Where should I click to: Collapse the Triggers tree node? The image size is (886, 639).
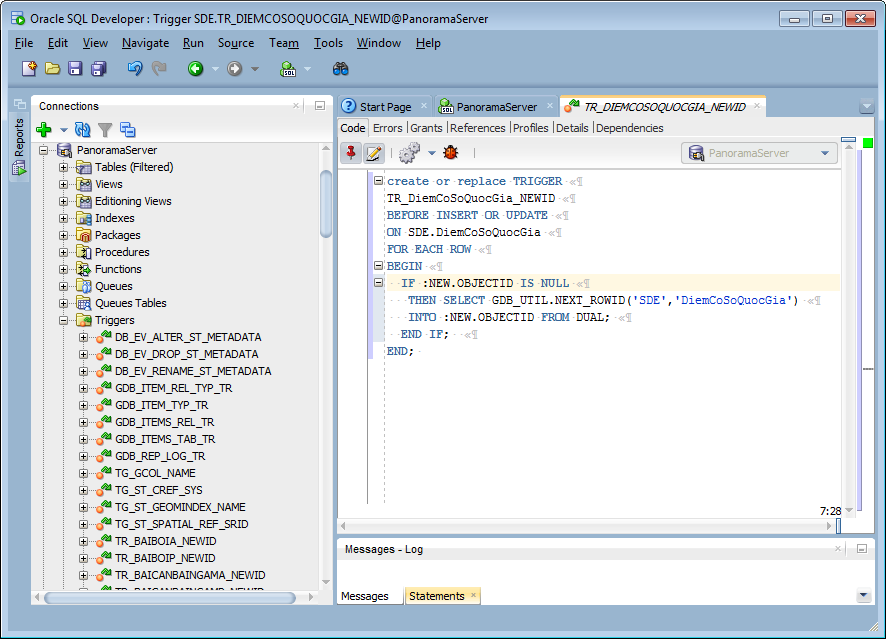point(64,320)
